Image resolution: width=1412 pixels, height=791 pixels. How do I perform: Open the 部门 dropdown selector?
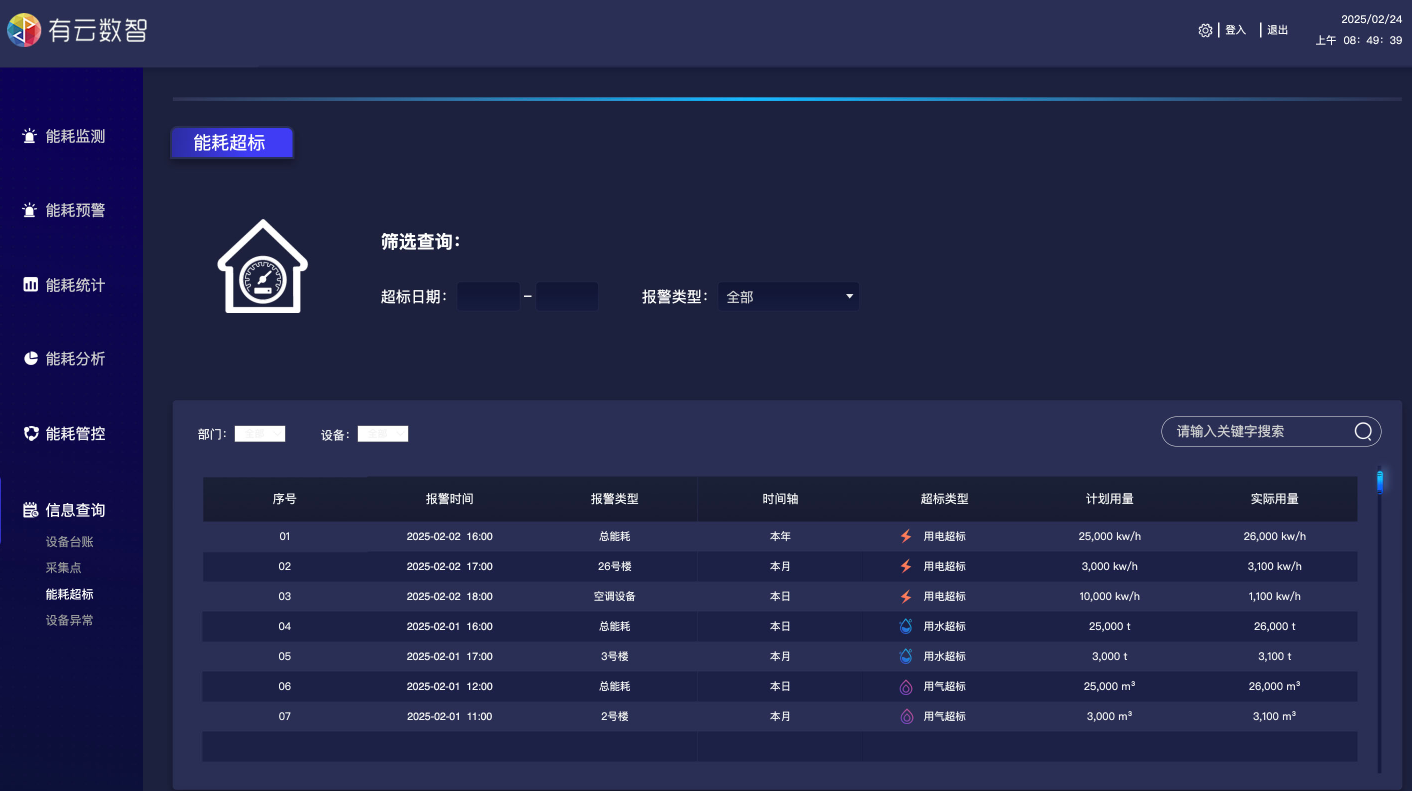point(260,434)
